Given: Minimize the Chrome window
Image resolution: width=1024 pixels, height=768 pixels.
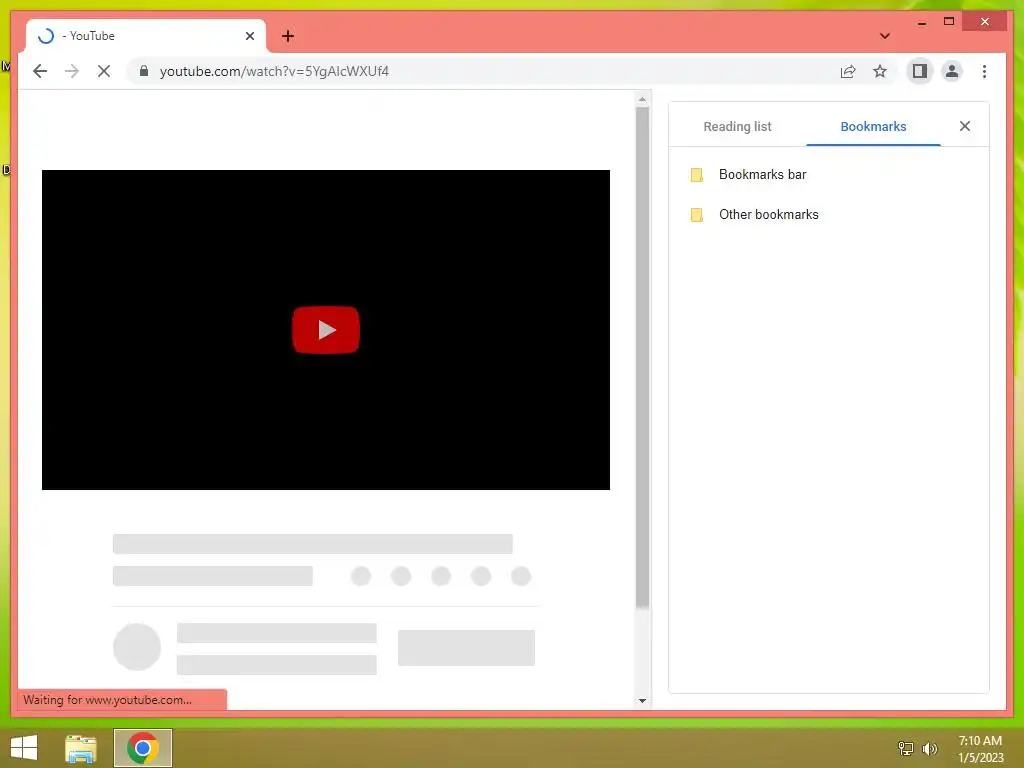Looking at the screenshot, I should click(921, 22).
